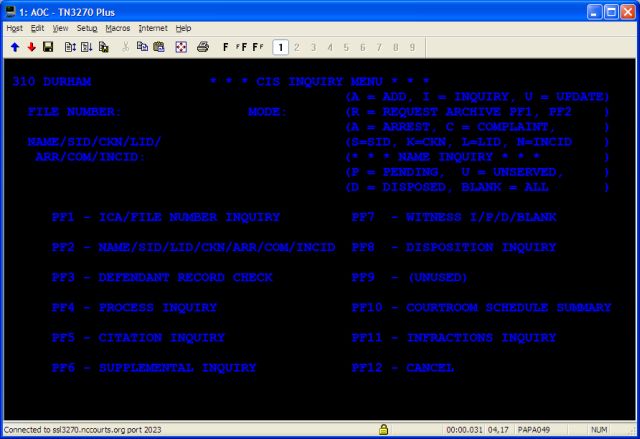Click the (R = REQUEST ARCHIVE PF1, PF2) hint line
This screenshot has height=439, width=640.
477,111
